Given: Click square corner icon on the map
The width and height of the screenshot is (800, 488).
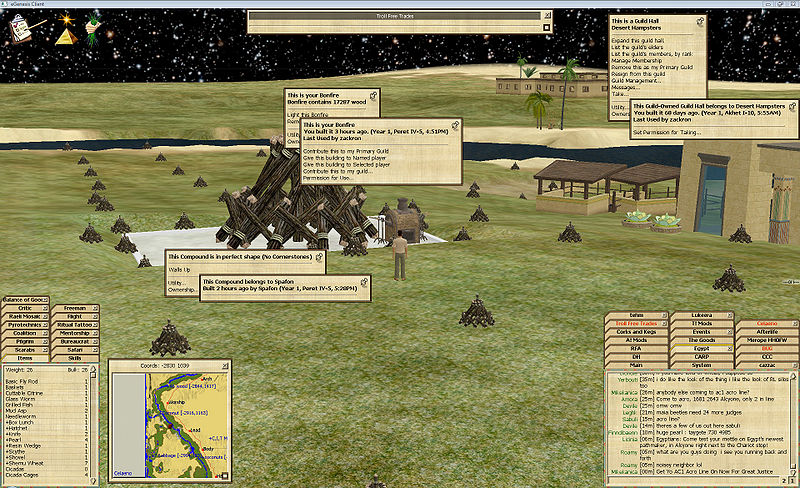Looking at the screenshot, I should (225, 476).
